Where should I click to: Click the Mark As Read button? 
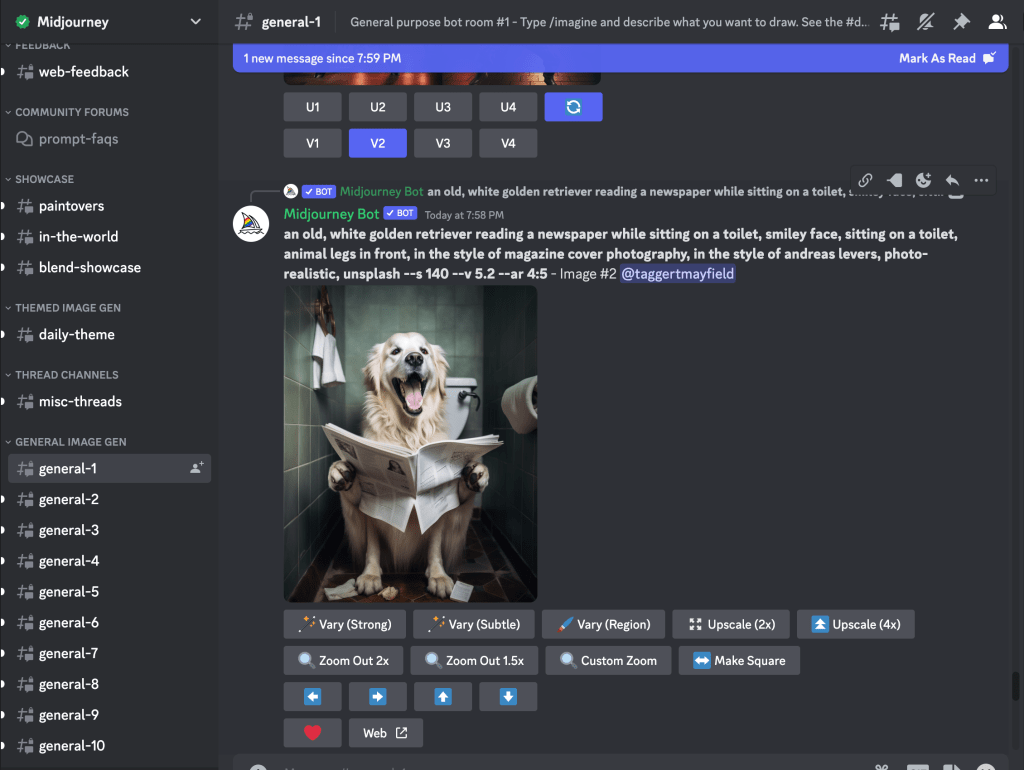(946, 58)
